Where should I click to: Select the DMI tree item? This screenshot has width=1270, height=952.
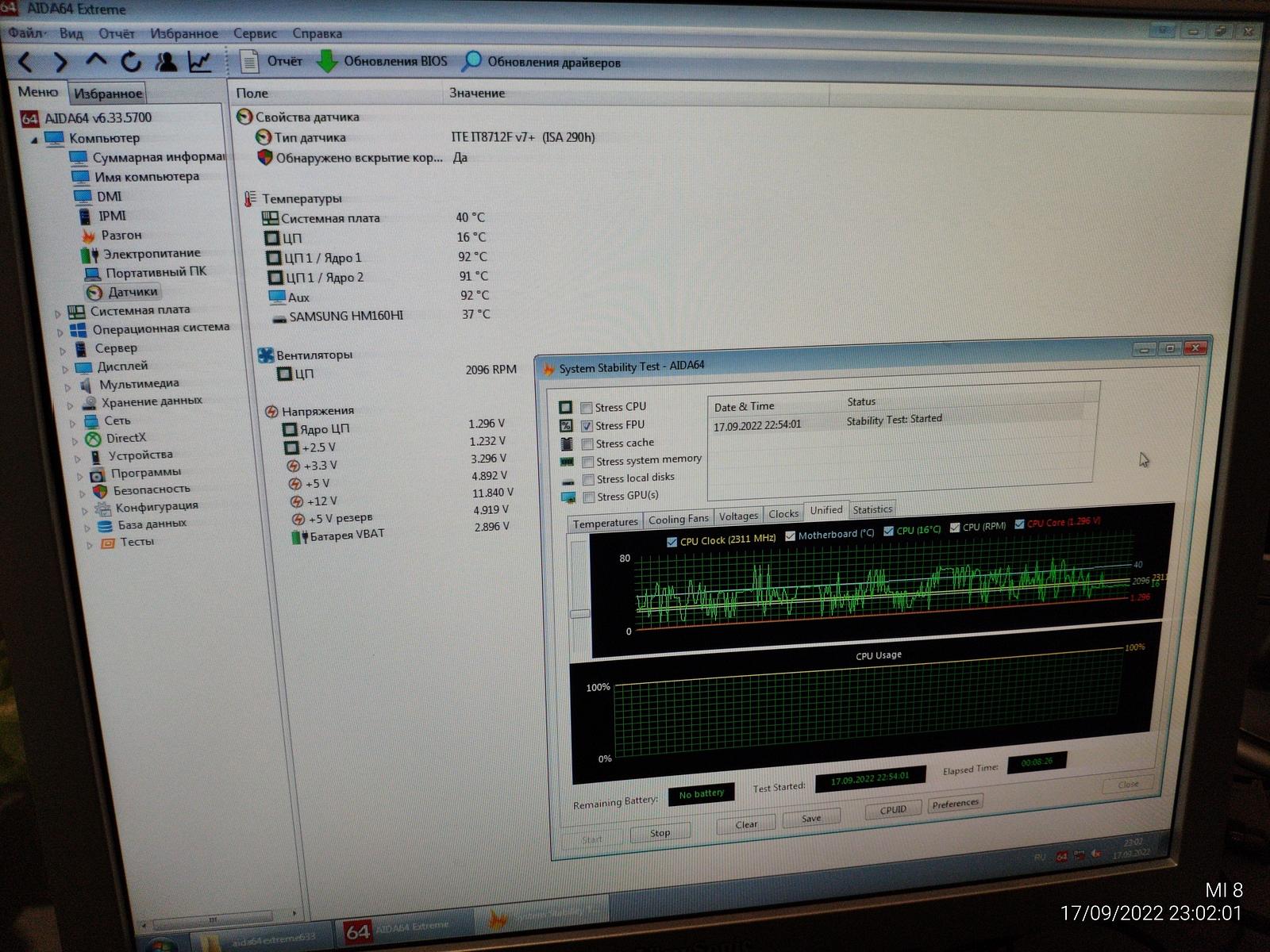(x=98, y=196)
